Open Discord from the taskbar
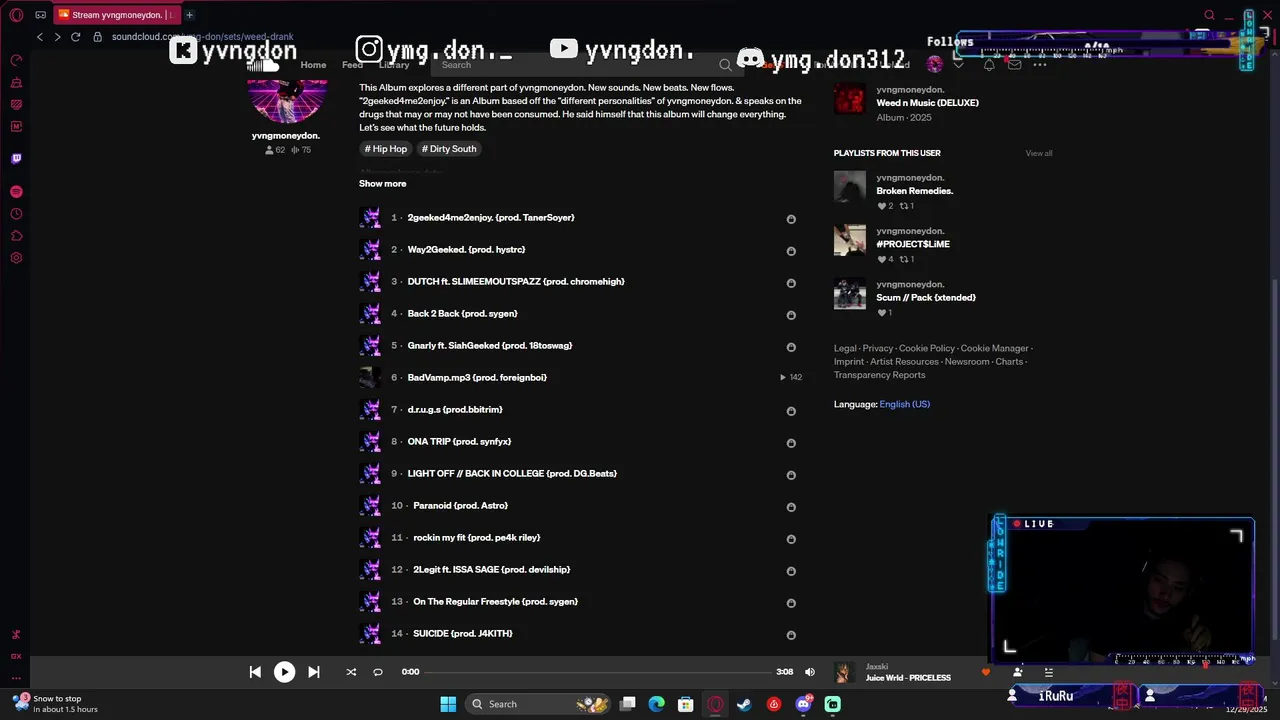Viewport: 1280px width, 720px height. point(803,704)
